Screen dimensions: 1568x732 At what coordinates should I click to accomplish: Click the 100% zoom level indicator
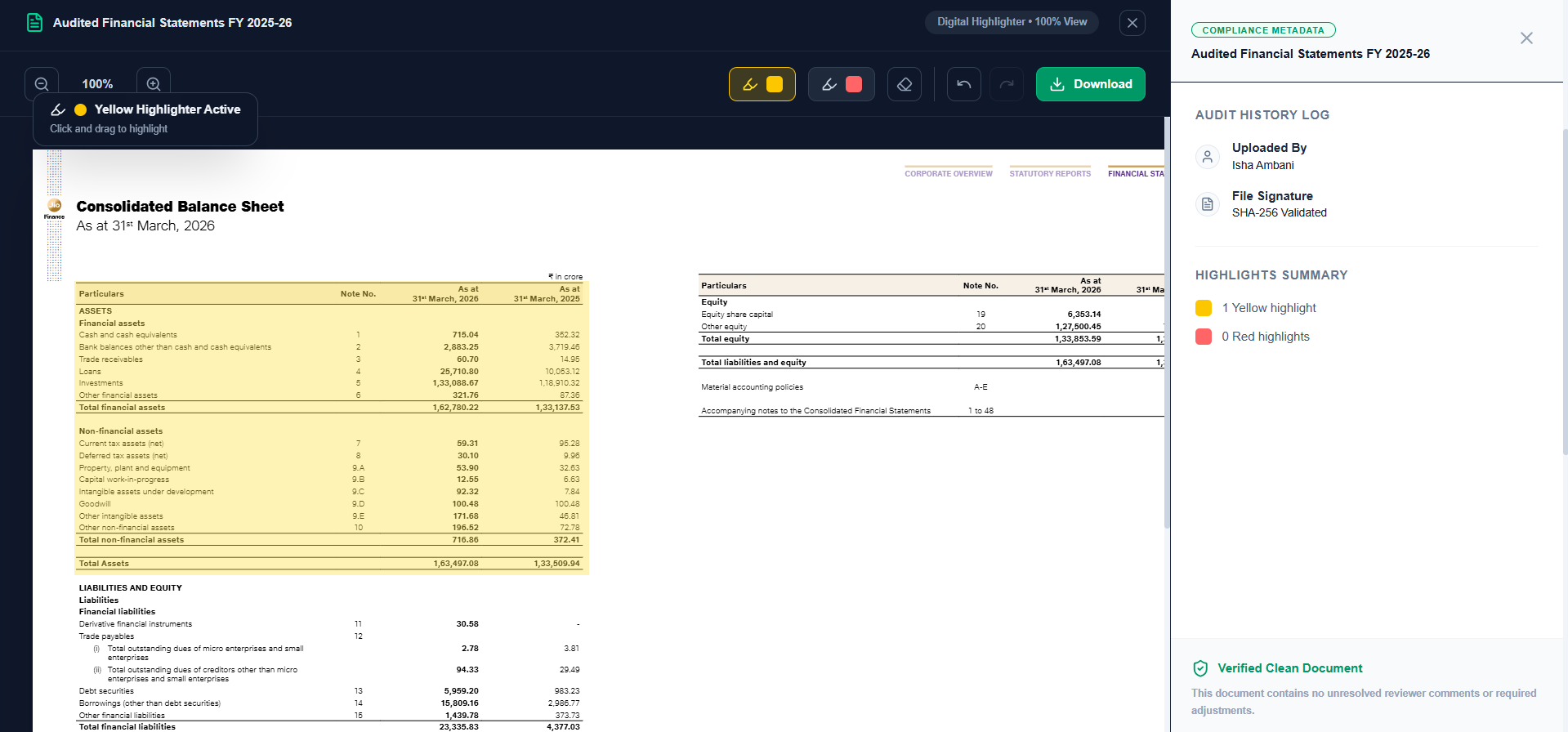pos(97,84)
